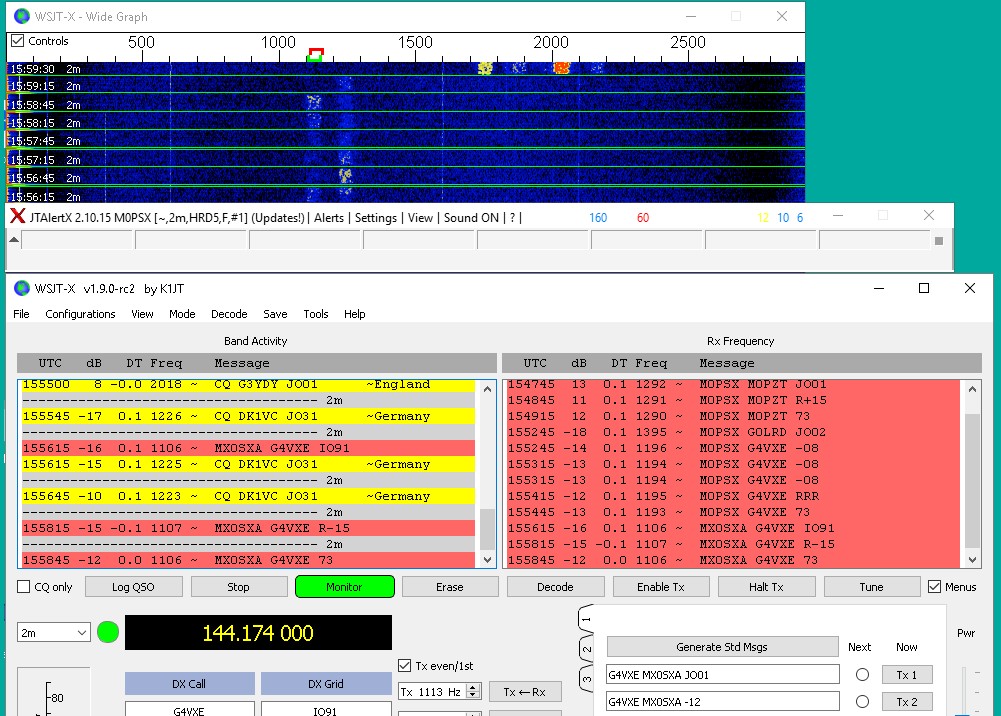The image size is (1001, 716).
Task: Click the WSJT-X globe icon in main window title
Action: [x=22, y=288]
